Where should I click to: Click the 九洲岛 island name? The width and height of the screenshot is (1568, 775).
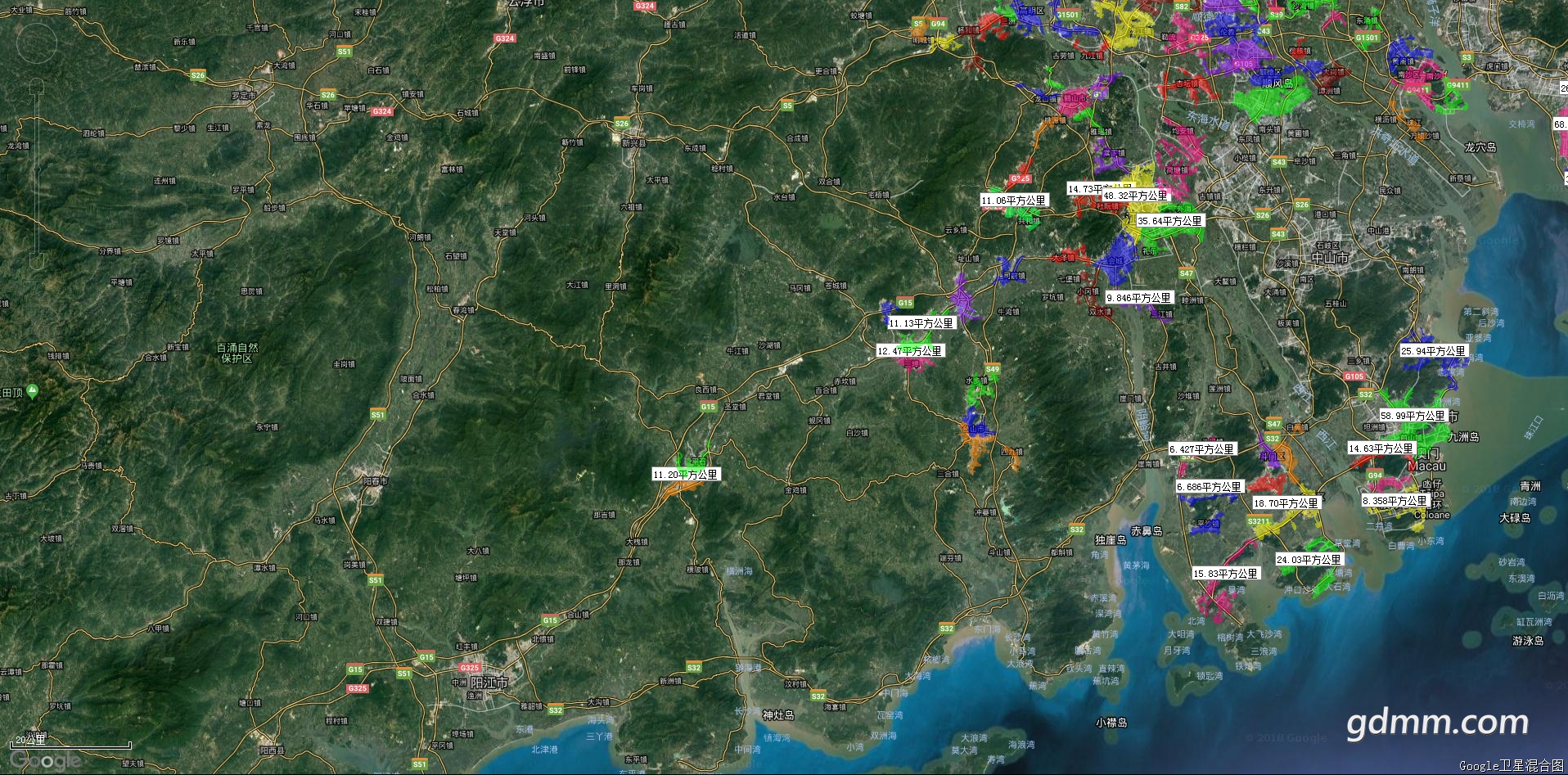[x=1464, y=437]
